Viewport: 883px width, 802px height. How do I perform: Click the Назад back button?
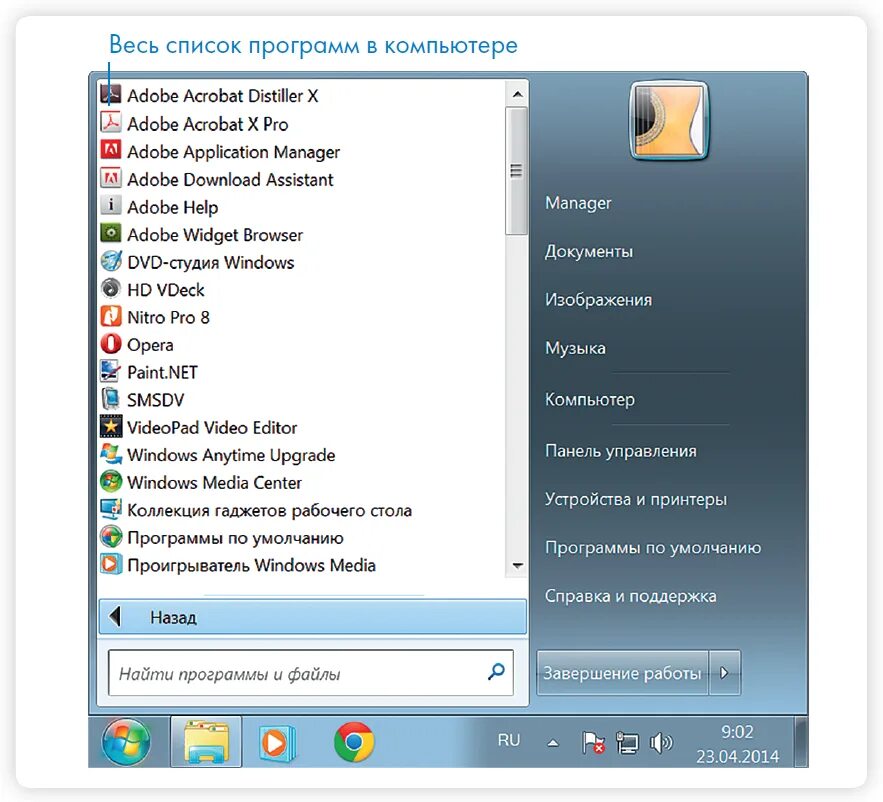313,617
